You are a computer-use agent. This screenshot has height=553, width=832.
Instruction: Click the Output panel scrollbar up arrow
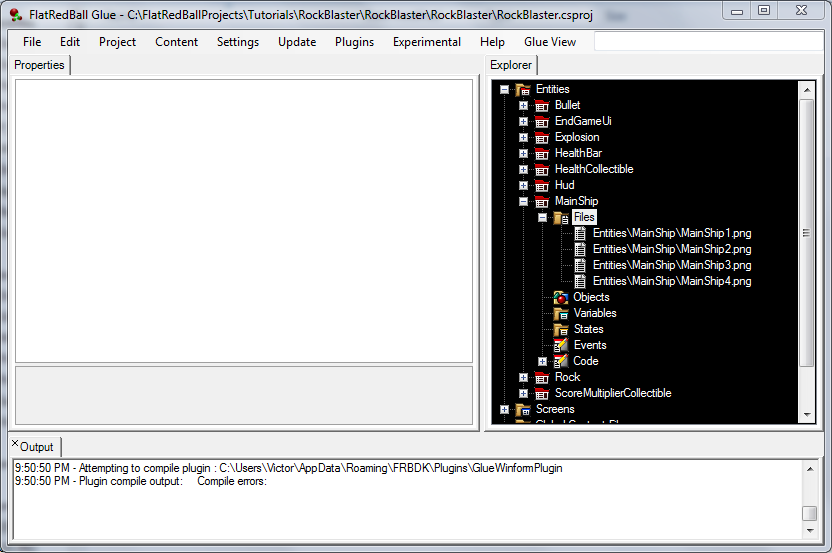pyautogui.click(x=810, y=469)
